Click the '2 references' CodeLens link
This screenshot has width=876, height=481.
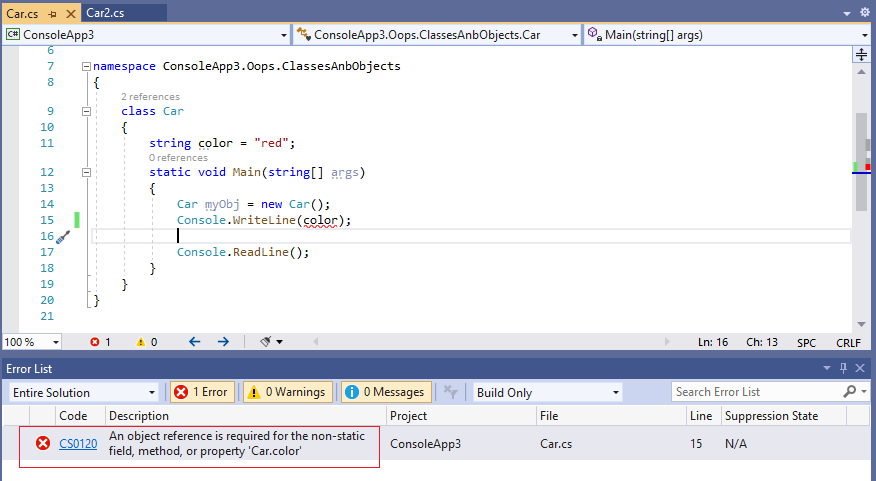[150, 97]
